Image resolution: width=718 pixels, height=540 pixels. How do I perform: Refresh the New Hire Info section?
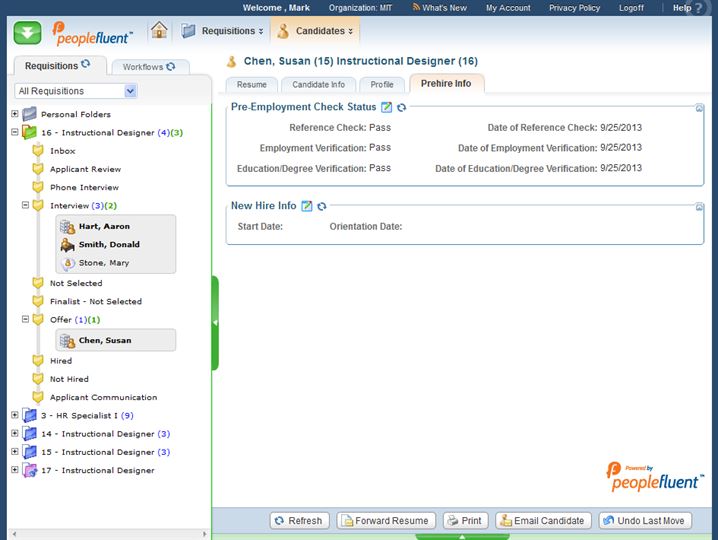[321, 206]
